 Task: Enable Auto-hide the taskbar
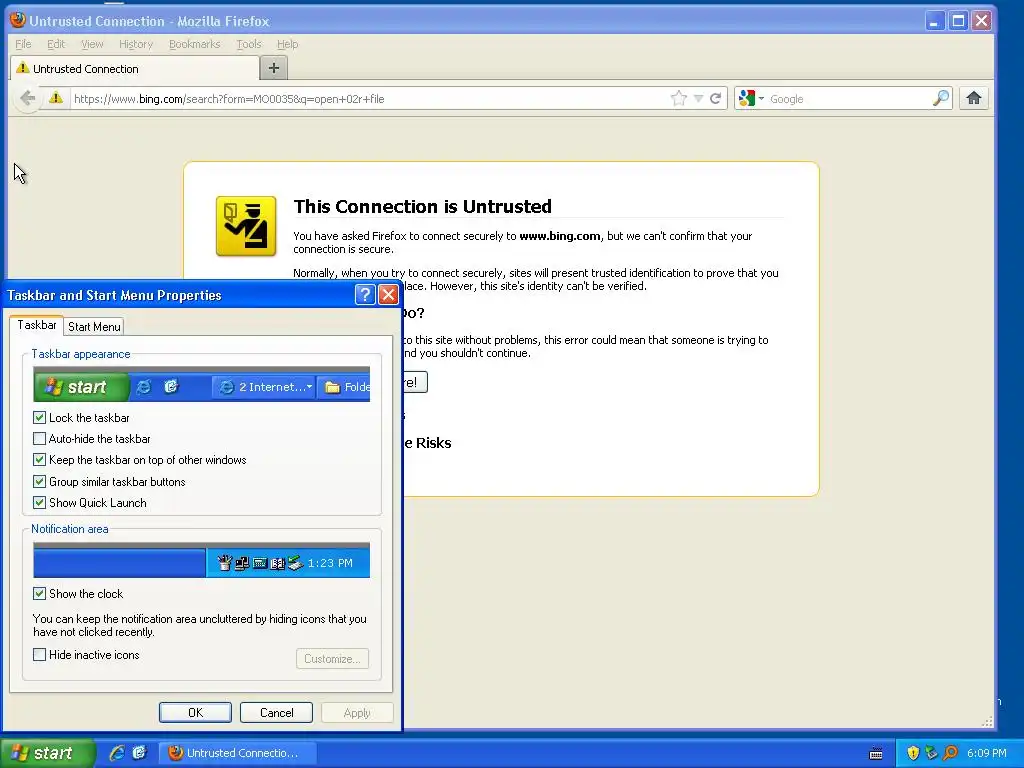pos(39,439)
